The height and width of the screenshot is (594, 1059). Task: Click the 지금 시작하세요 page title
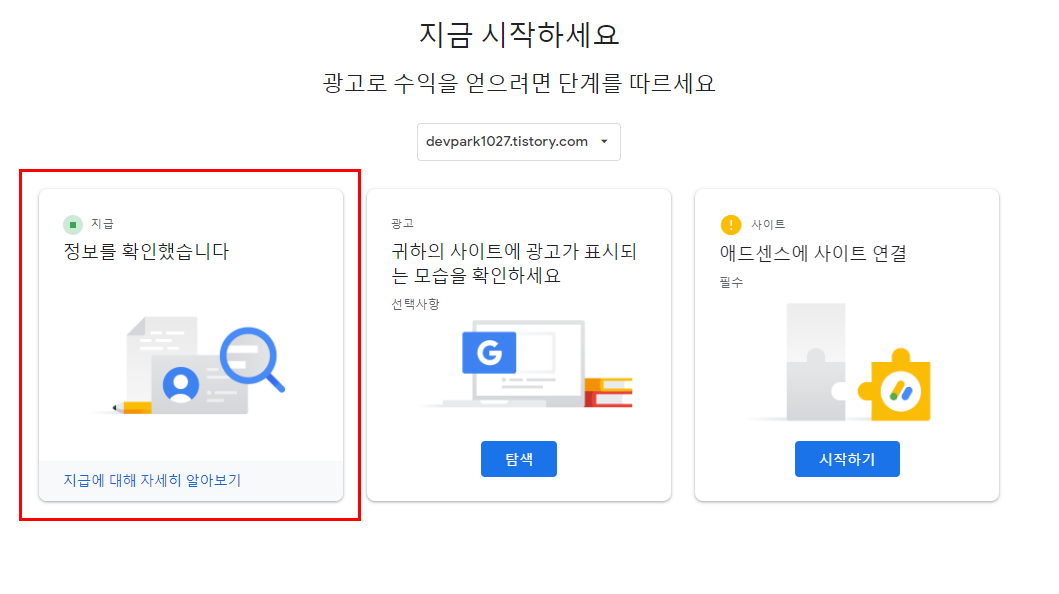(x=519, y=34)
